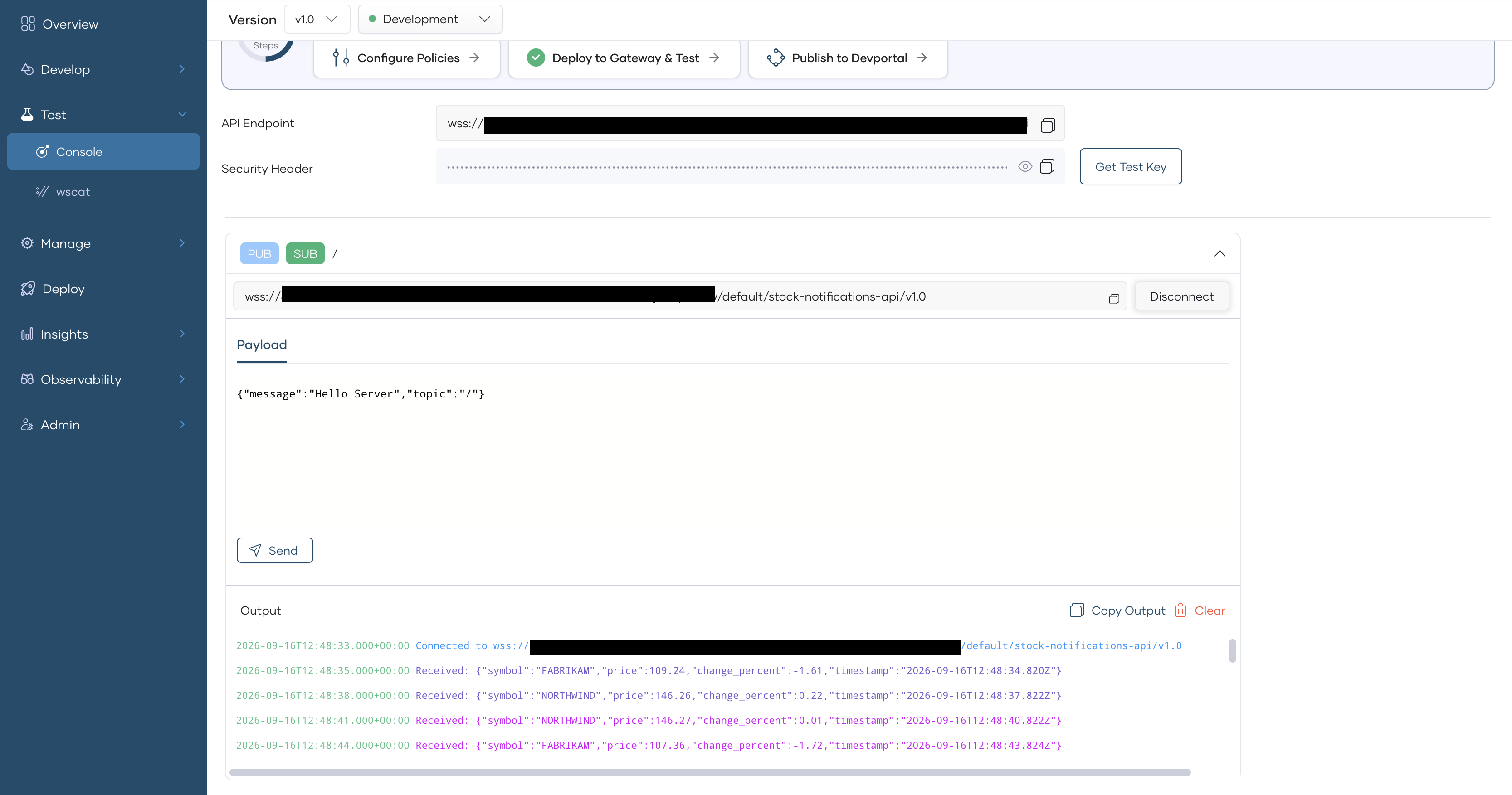Viewport: 1512px width, 795px height.
Task: Click the arrow next to Publish to Devportal
Action: [922, 58]
